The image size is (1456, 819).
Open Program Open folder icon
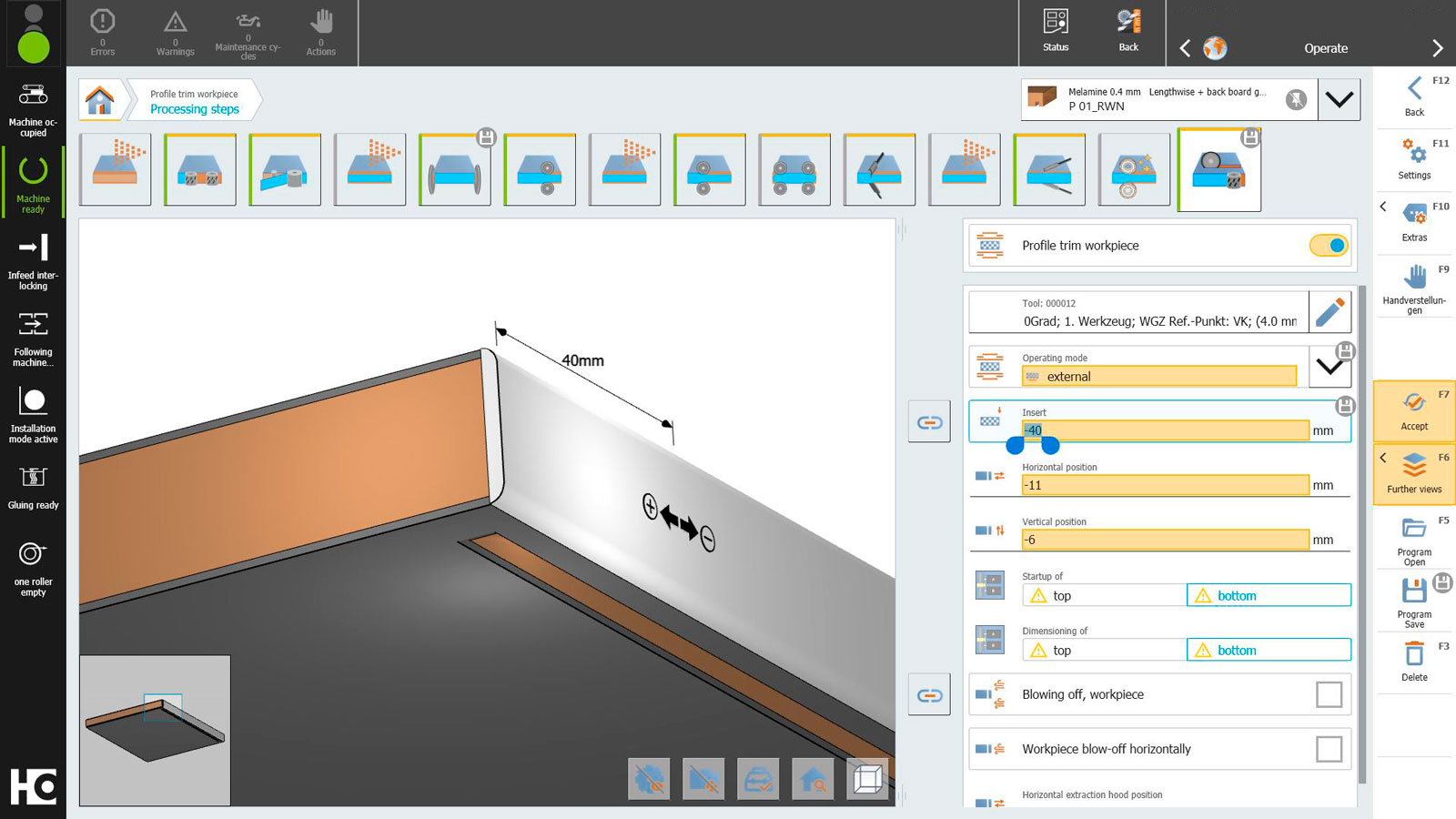[x=1414, y=530]
